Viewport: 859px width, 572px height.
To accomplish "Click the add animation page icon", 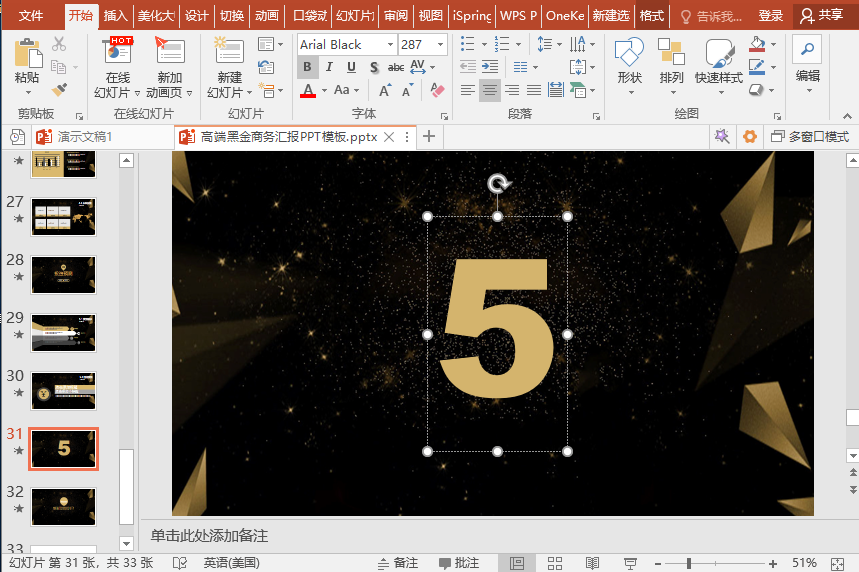I will (x=169, y=50).
